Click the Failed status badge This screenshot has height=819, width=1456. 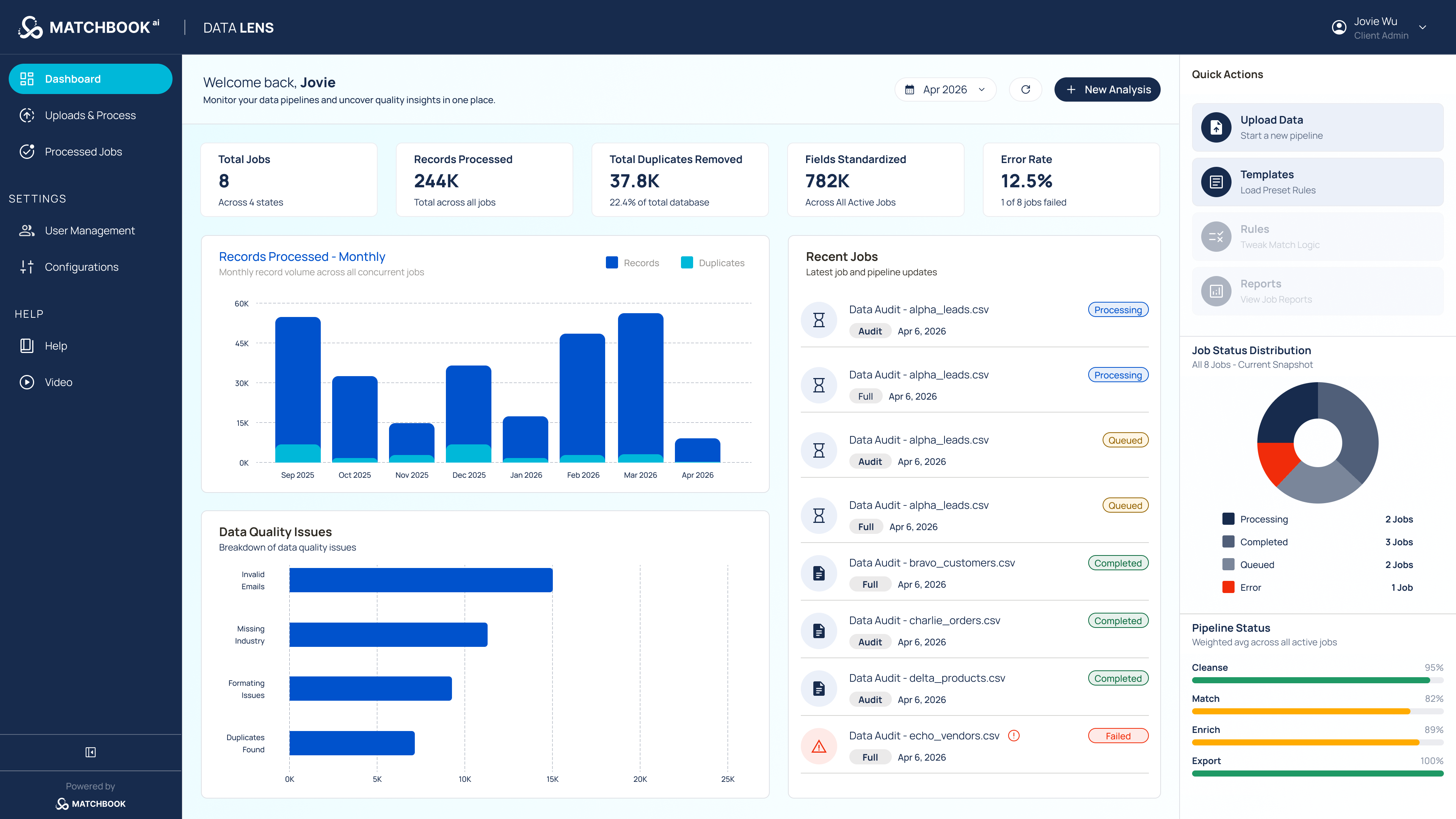pyautogui.click(x=1118, y=736)
